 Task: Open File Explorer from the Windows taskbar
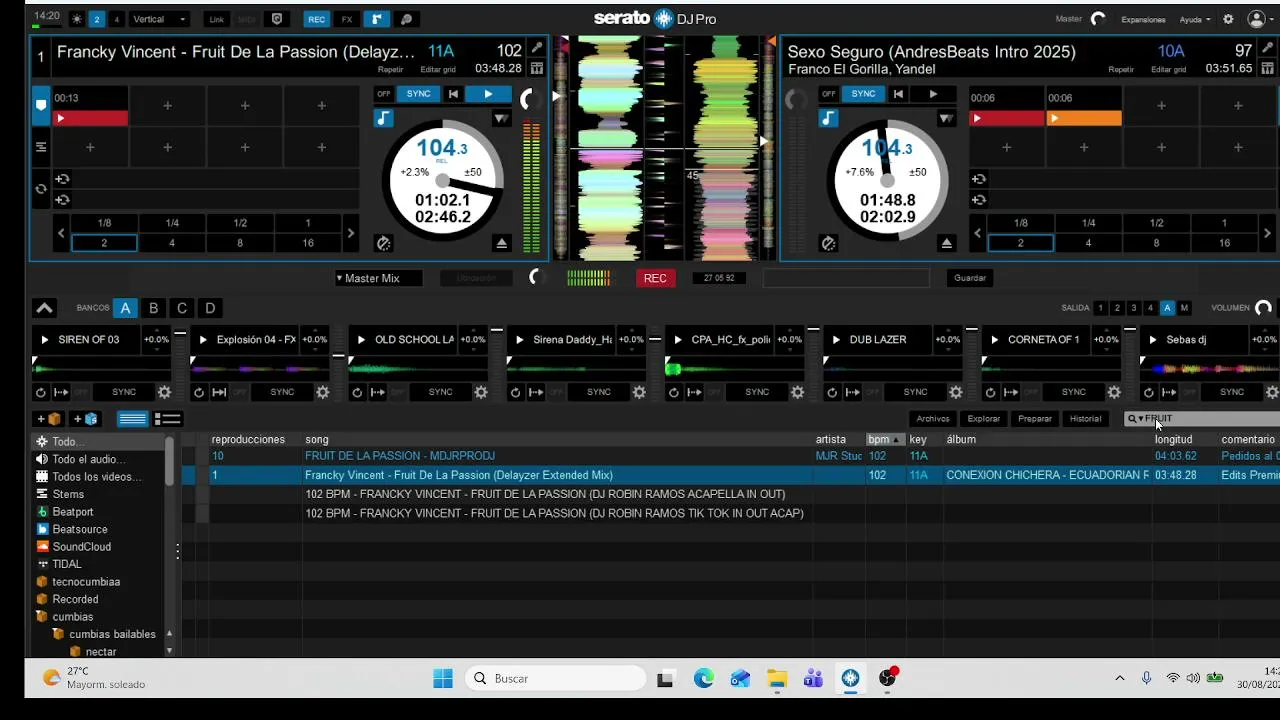pos(777,679)
